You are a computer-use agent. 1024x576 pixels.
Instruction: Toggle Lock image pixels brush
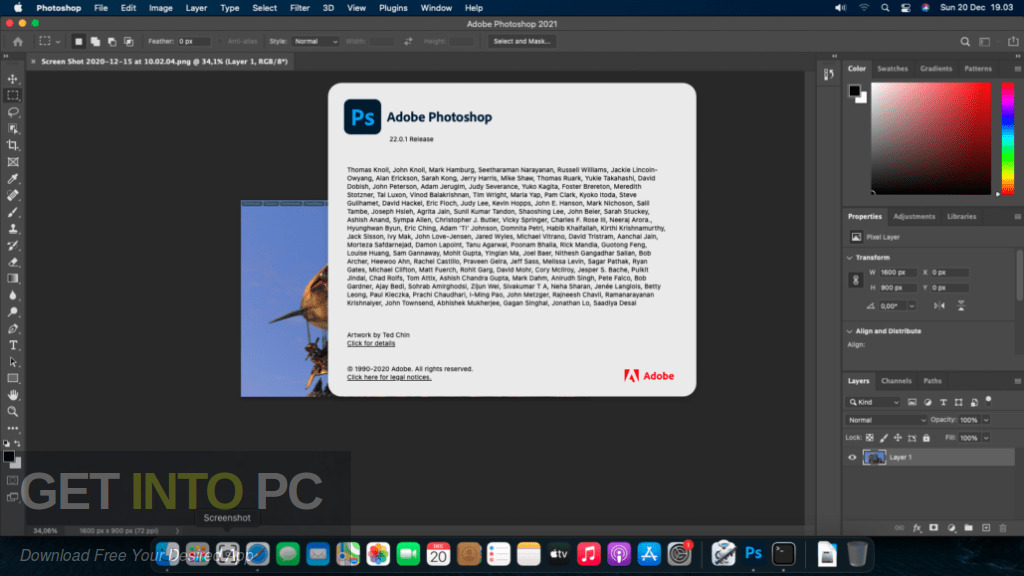point(884,438)
